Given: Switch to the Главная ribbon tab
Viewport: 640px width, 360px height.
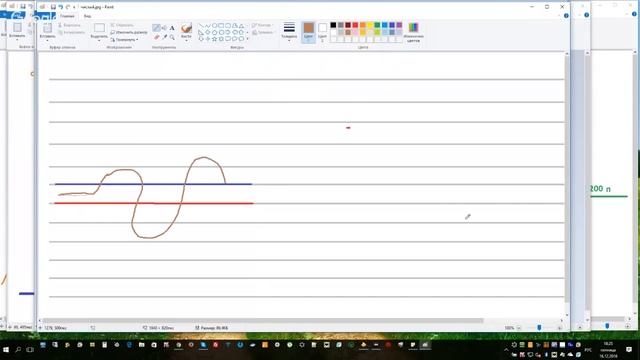Looking at the screenshot, I should click(x=67, y=16).
